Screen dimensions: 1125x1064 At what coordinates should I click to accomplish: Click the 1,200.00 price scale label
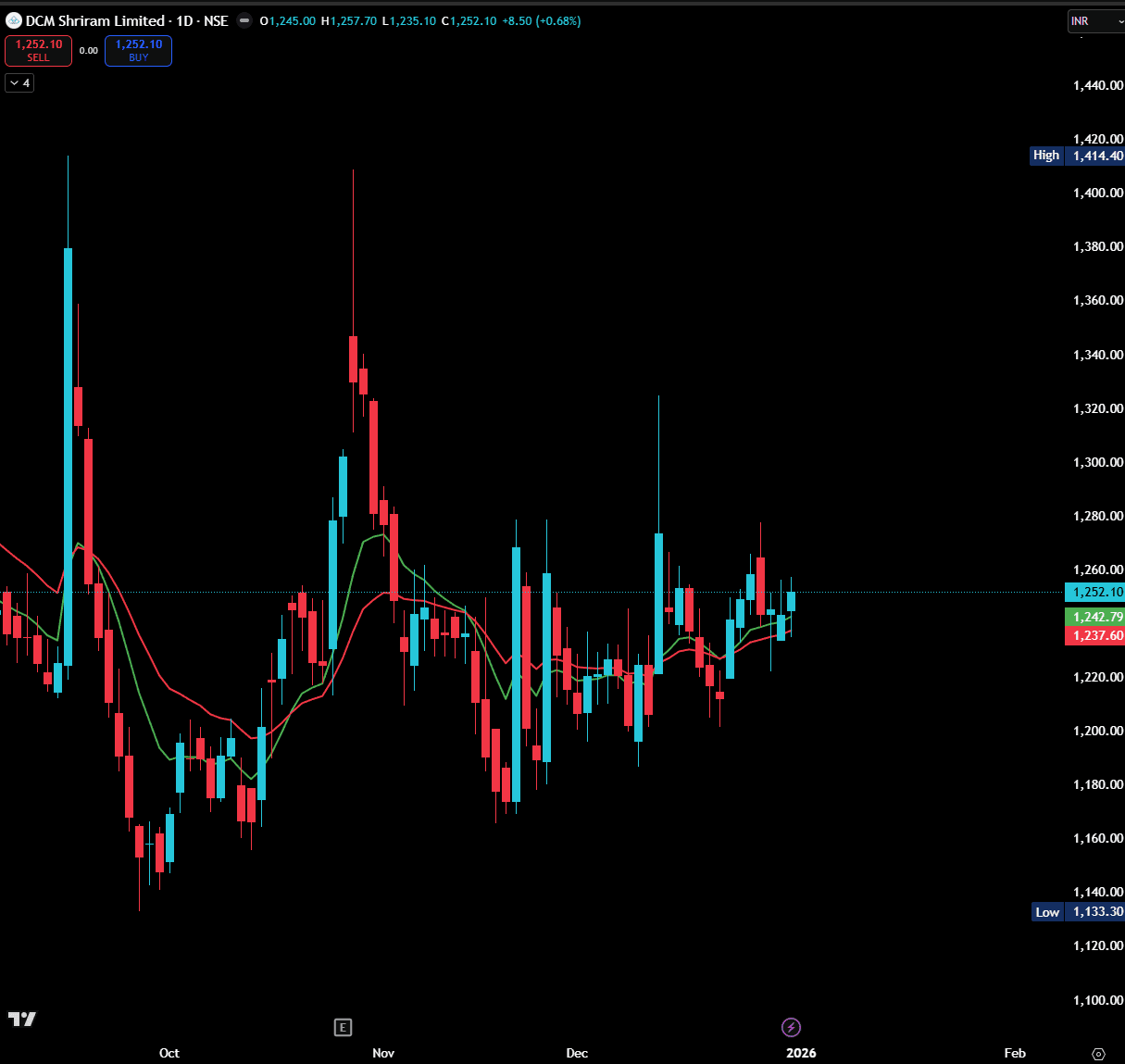1097,731
